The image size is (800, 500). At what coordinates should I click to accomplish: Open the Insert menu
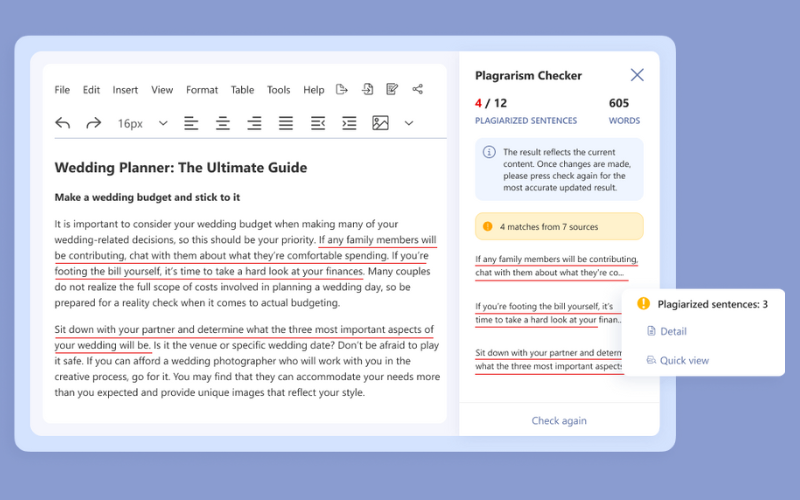(x=125, y=90)
